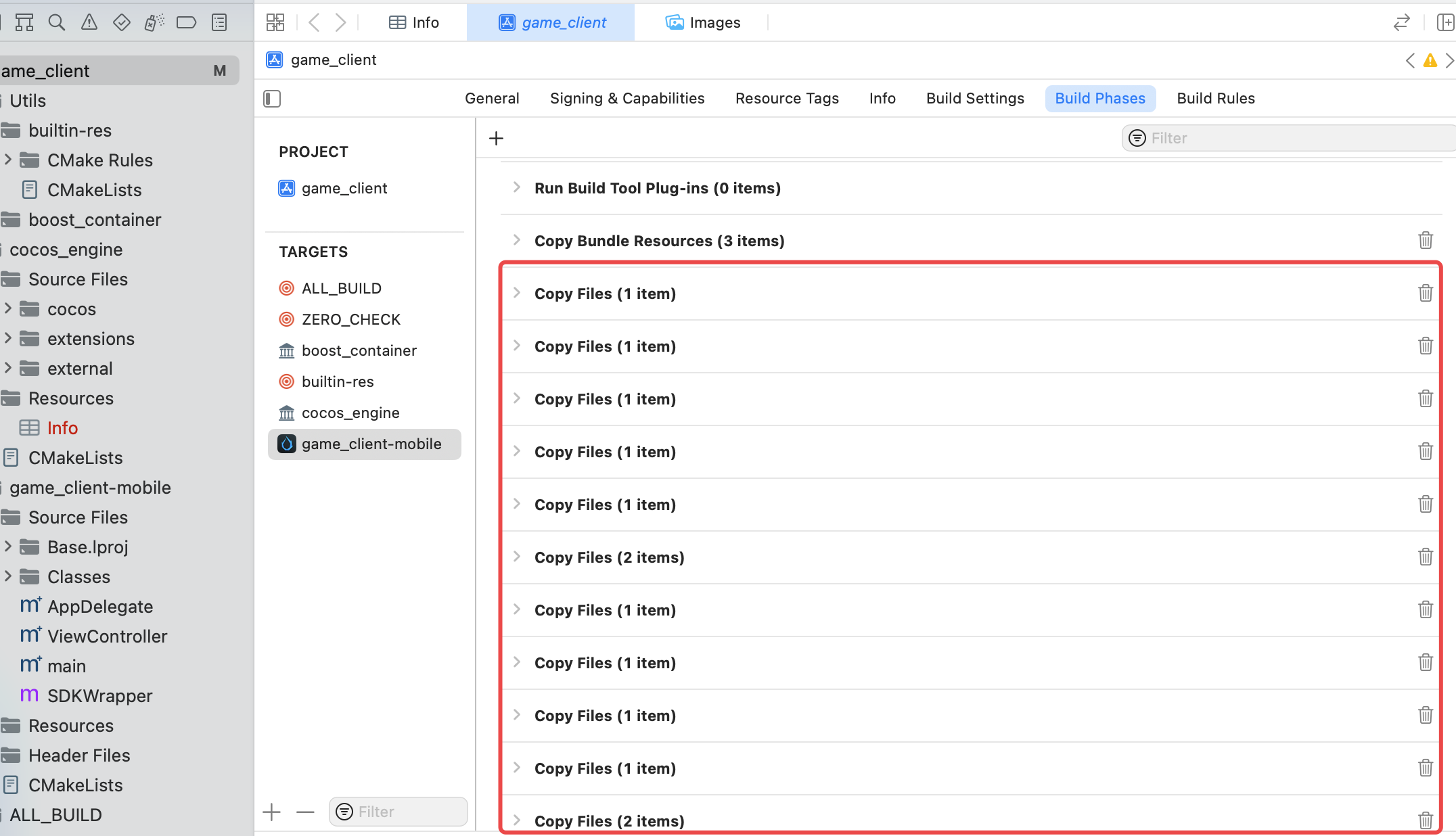The image size is (1456, 836).
Task: Add a new build phase
Action: 496,139
